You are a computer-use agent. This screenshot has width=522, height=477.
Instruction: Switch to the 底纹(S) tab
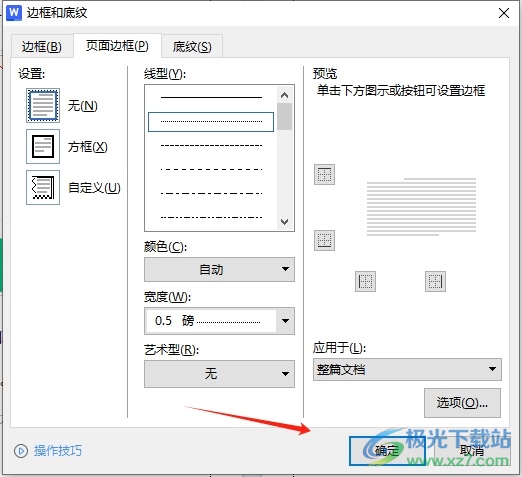click(192, 47)
